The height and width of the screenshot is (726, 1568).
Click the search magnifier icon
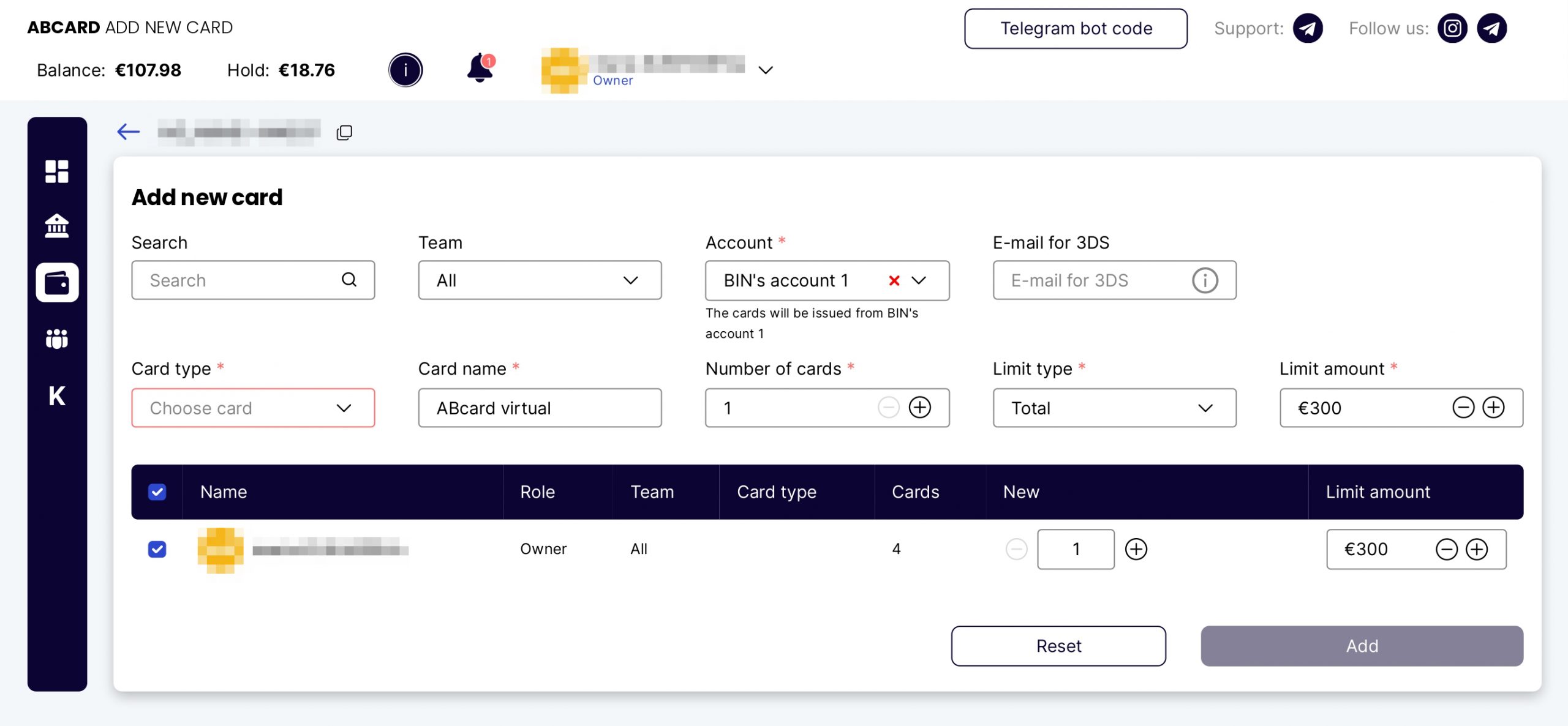tap(349, 280)
